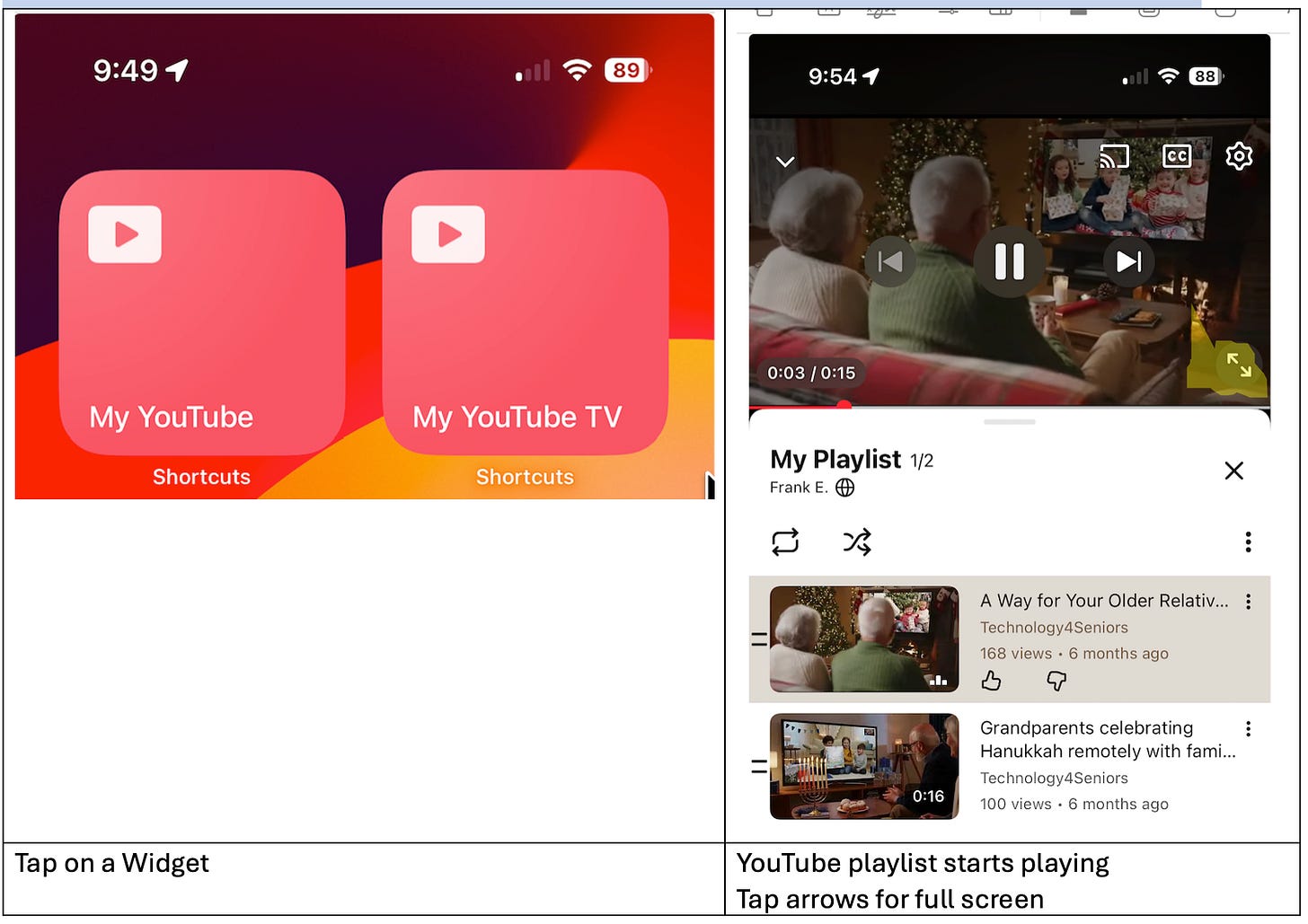Dislike the currently playing playlist video

[1056, 682]
